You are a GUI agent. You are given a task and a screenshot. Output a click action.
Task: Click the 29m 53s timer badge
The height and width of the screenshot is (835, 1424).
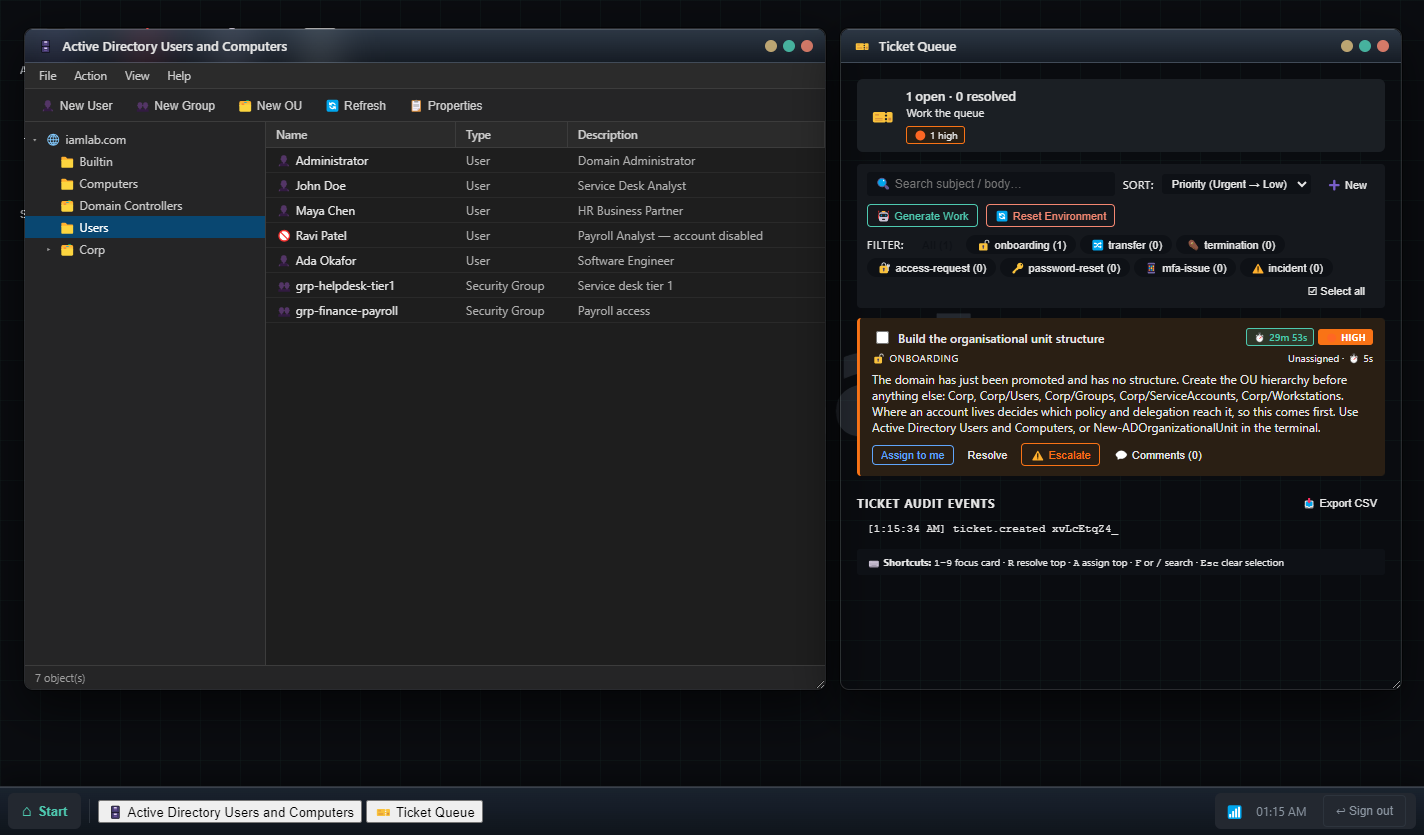click(x=1280, y=338)
